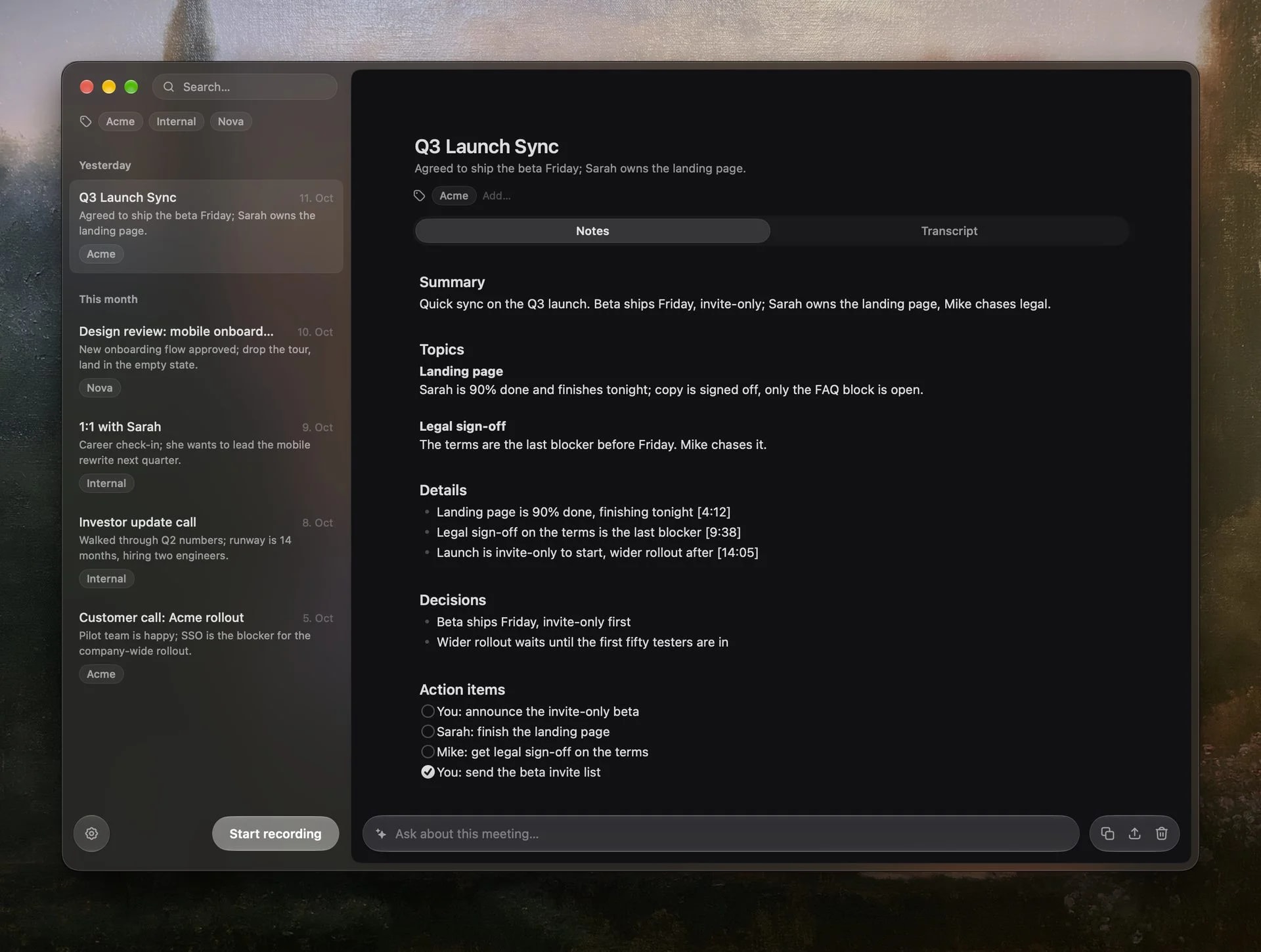Screen dimensions: 1261x952
Task: Click Acme tag on Customer call item
Action: [101, 674]
